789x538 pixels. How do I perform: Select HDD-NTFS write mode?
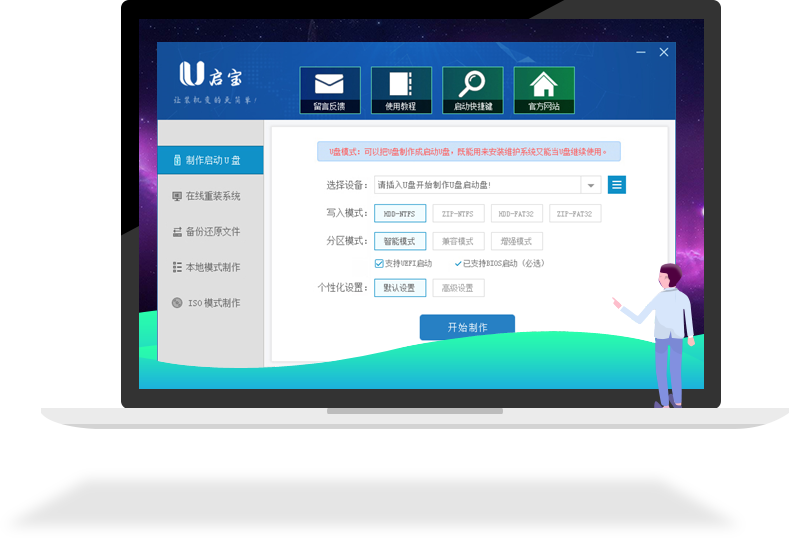(x=400, y=213)
